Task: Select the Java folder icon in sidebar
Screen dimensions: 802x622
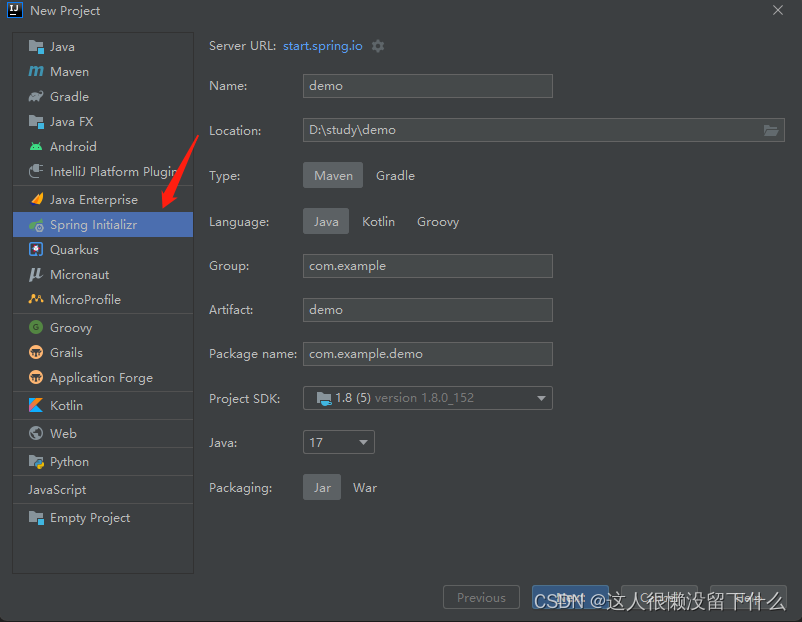Action: (36, 47)
